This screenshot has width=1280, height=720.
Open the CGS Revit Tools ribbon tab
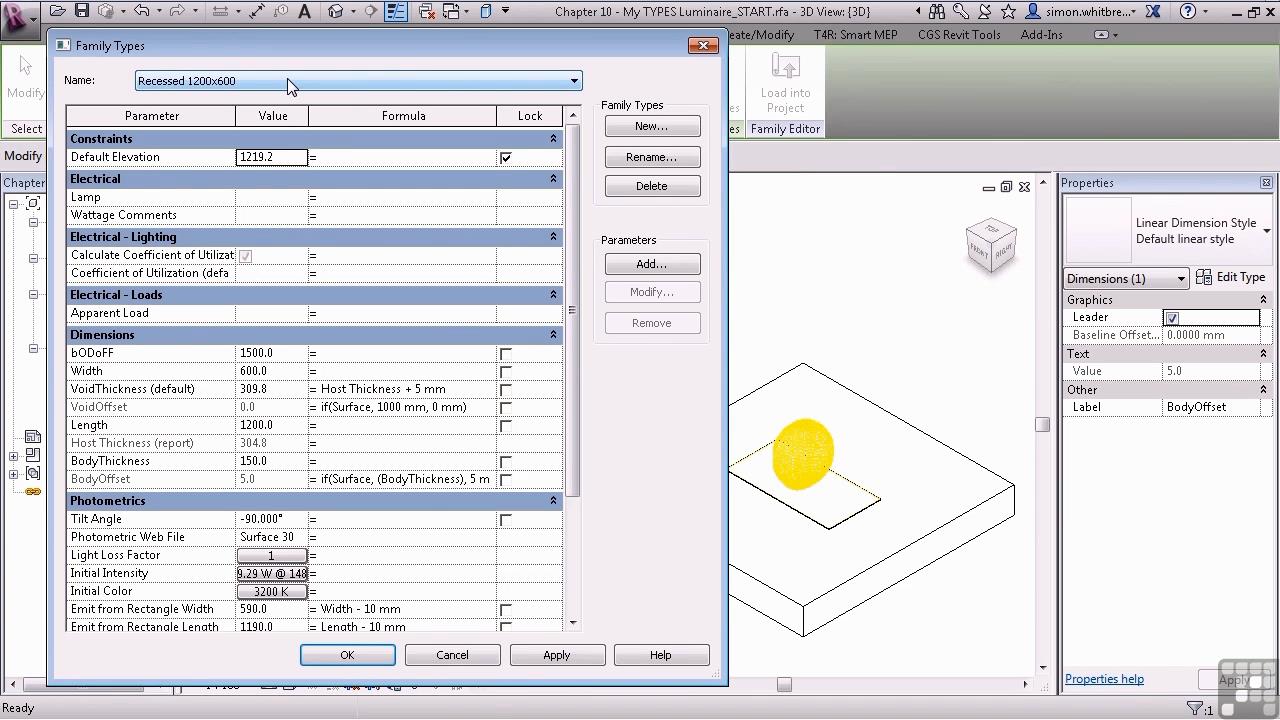[x=959, y=34]
